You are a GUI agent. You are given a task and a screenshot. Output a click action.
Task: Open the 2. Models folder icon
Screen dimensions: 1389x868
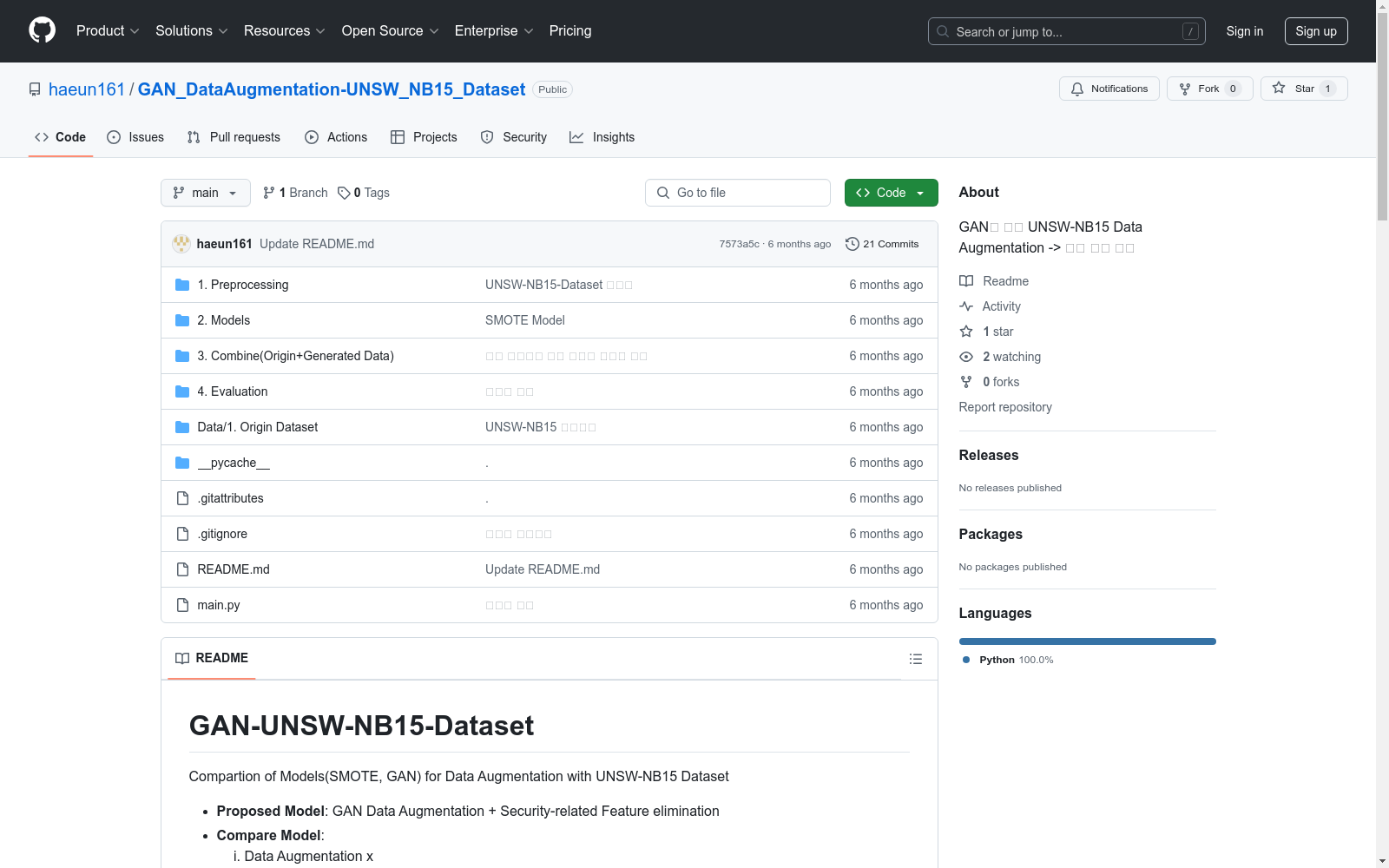pyautogui.click(x=182, y=320)
